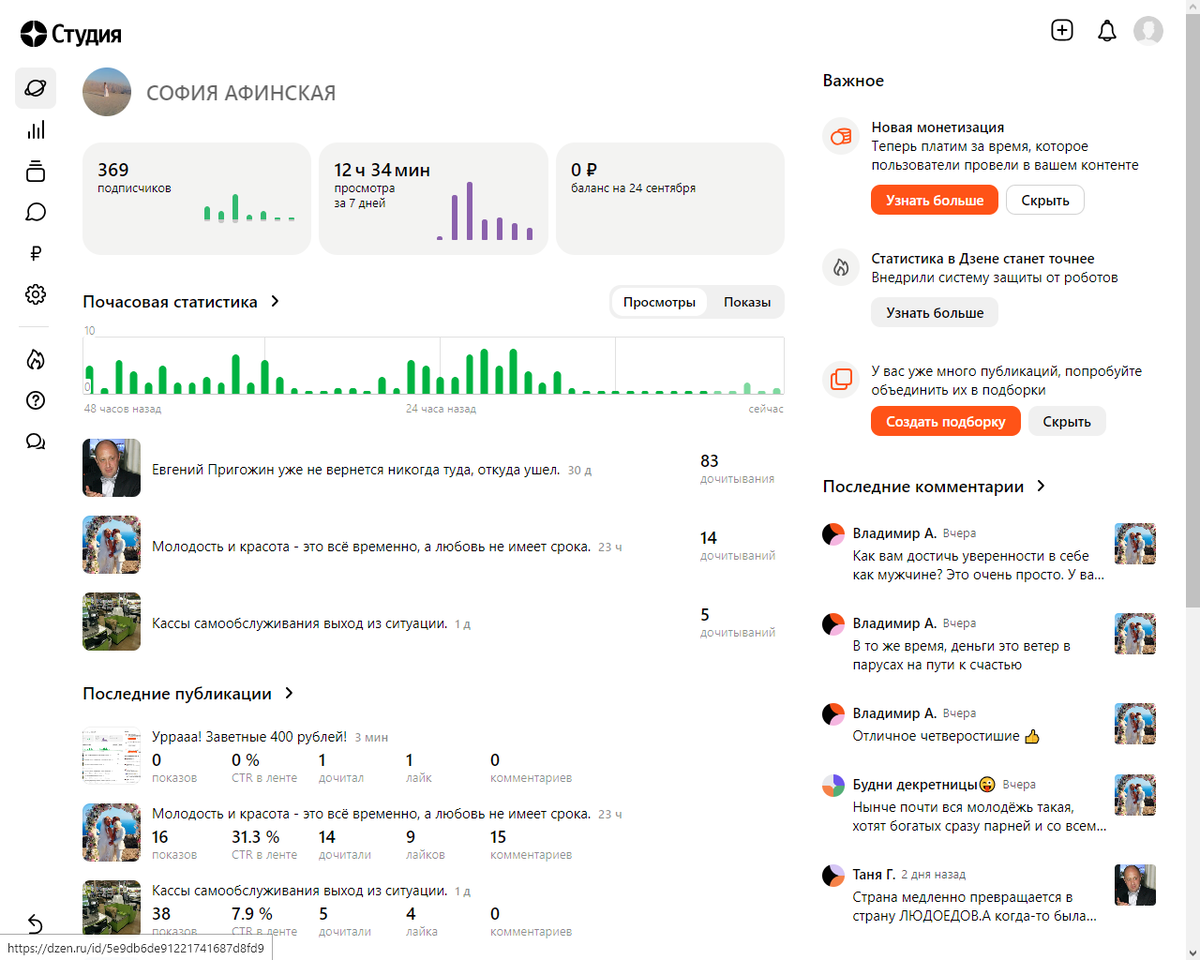The width and height of the screenshot is (1200, 960).
Task: Open the ruble monetization sidebar icon
Action: tap(35, 253)
